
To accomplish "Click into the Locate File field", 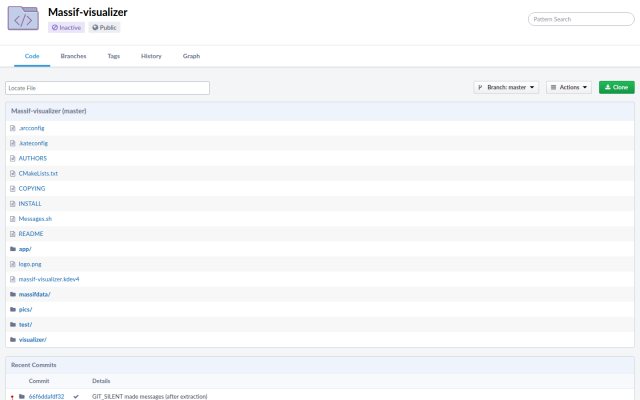I will click(x=107, y=88).
